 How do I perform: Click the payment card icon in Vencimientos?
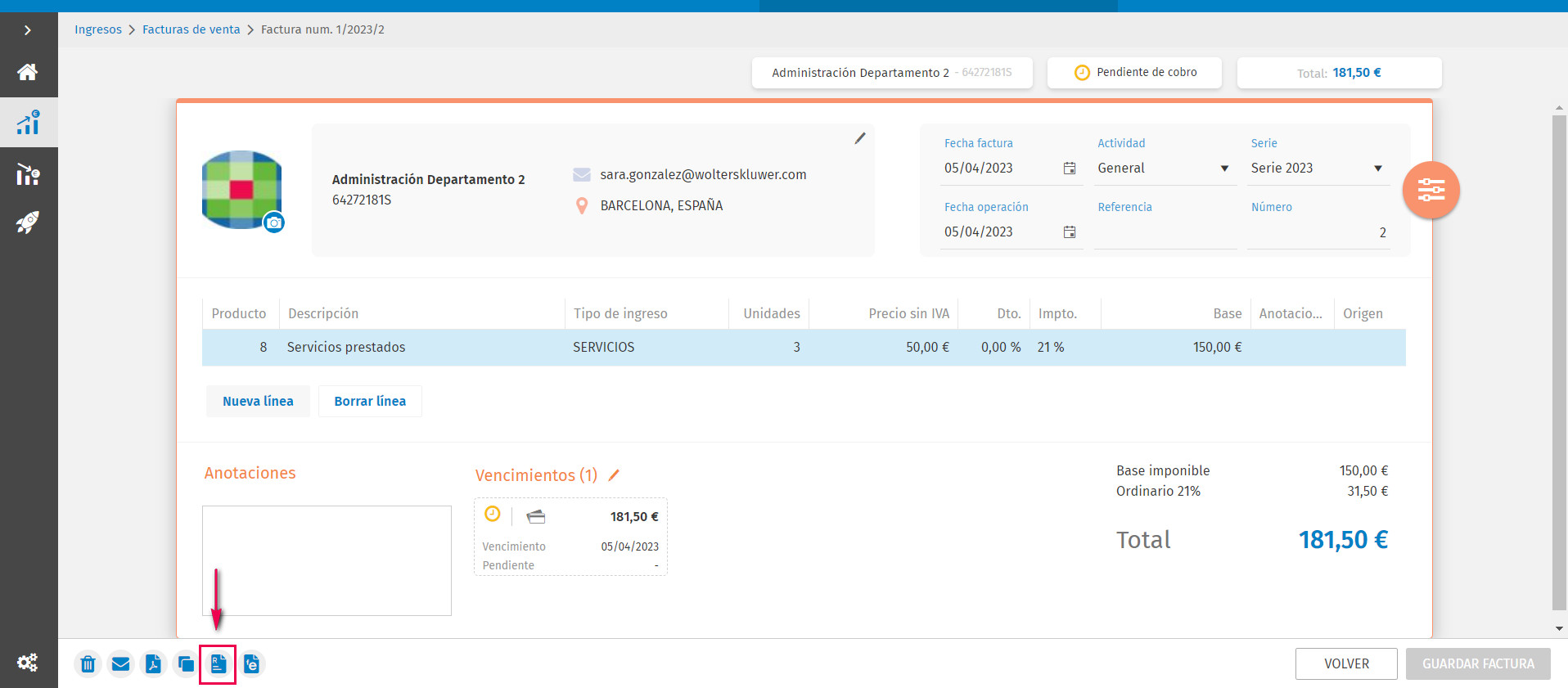(x=536, y=516)
